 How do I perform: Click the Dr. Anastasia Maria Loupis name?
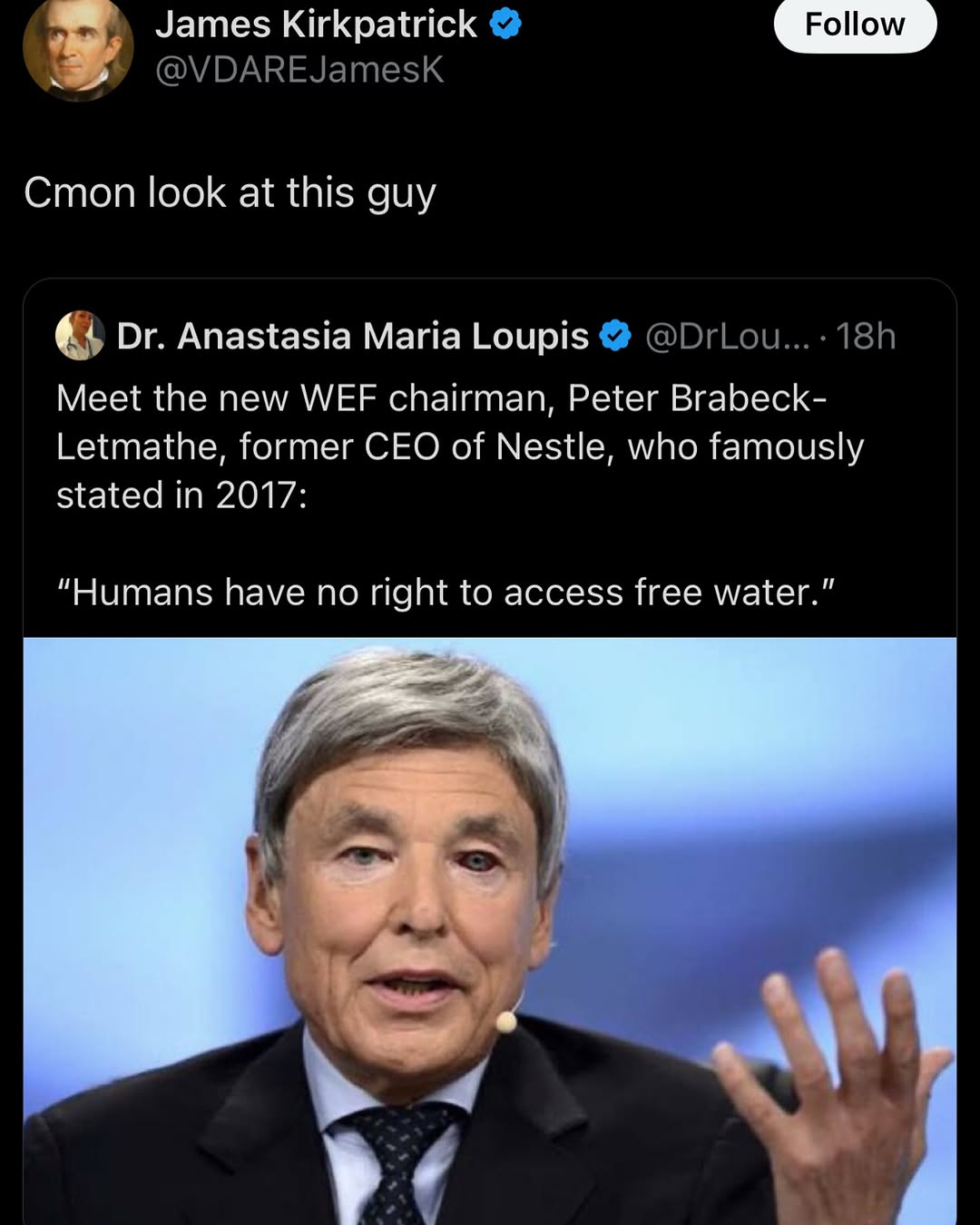click(x=353, y=336)
